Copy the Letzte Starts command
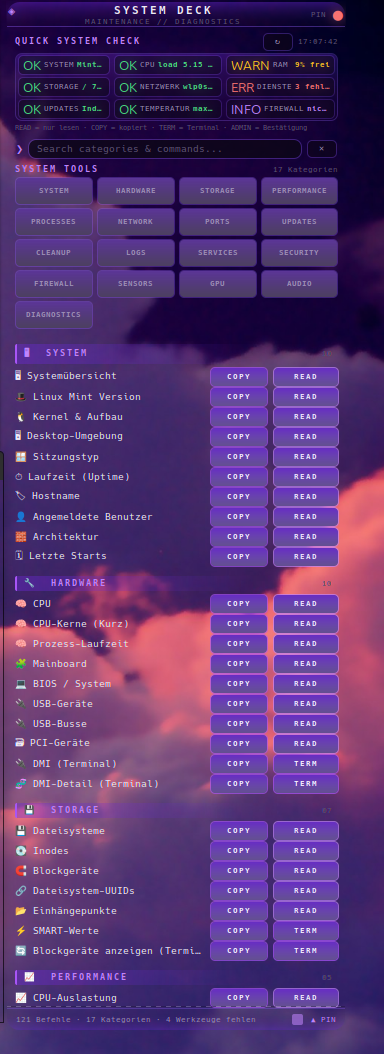Viewport: 384px width, 1054px height. [x=239, y=557]
